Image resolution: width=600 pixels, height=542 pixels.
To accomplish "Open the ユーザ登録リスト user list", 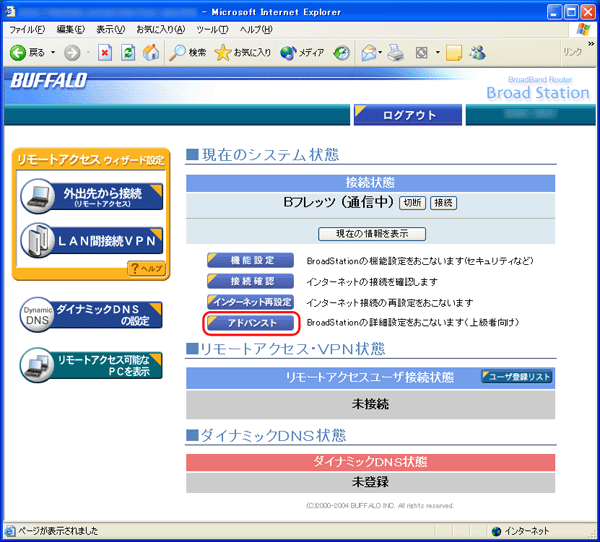I will pyautogui.click(x=516, y=377).
